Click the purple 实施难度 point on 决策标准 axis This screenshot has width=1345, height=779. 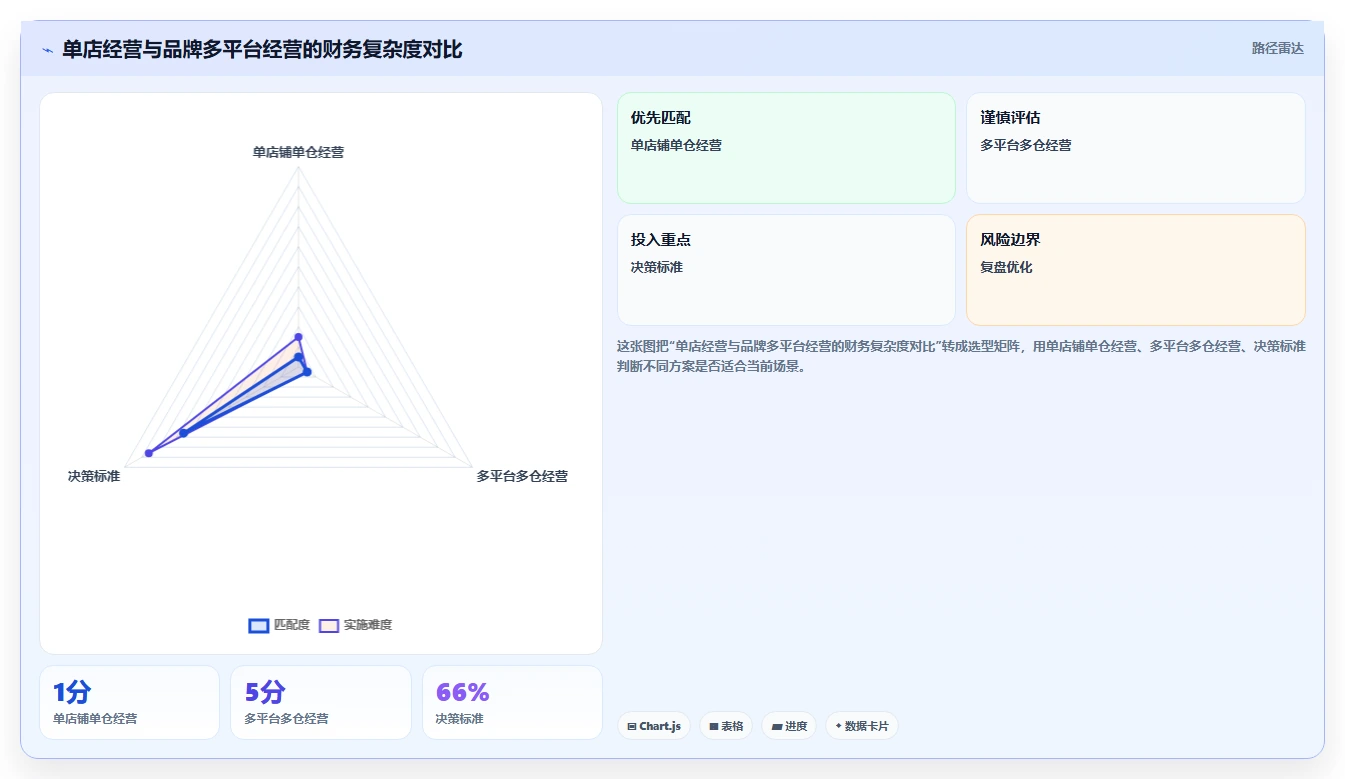(x=149, y=453)
